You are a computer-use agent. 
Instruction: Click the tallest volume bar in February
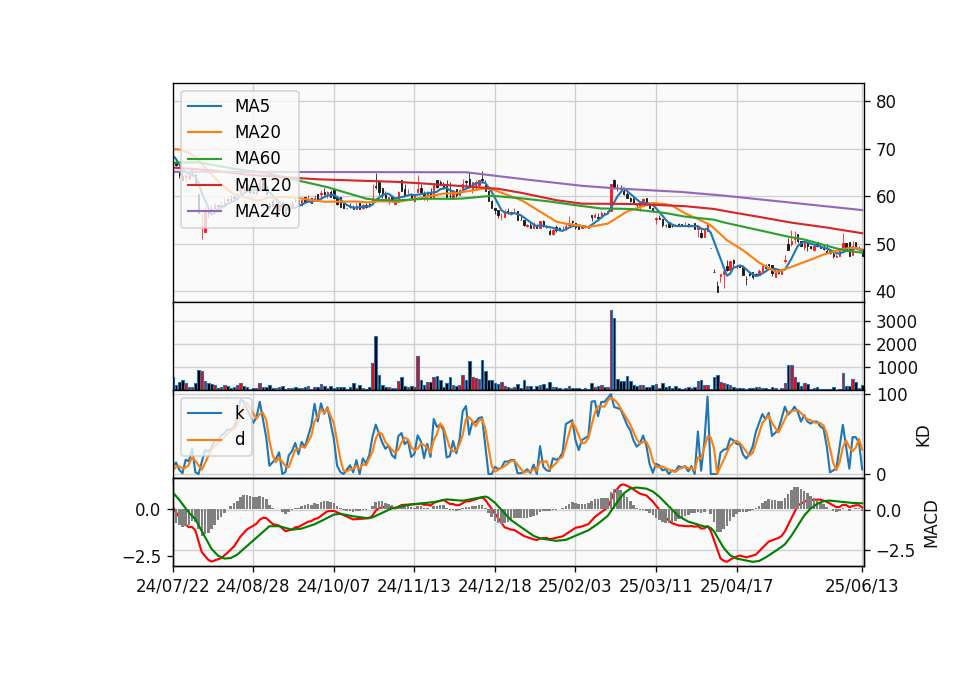(611, 350)
